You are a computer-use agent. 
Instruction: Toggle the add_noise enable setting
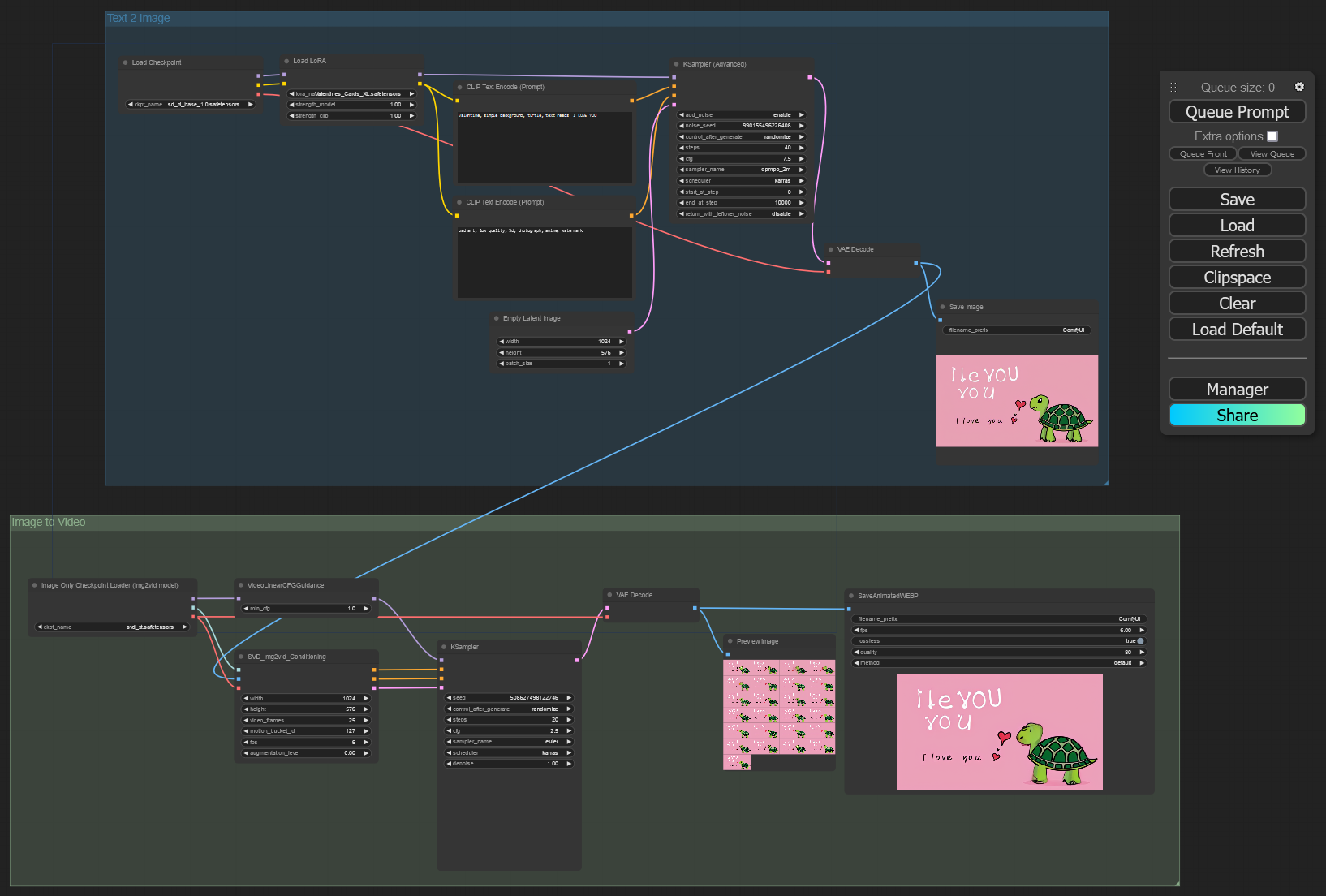coord(741,115)
